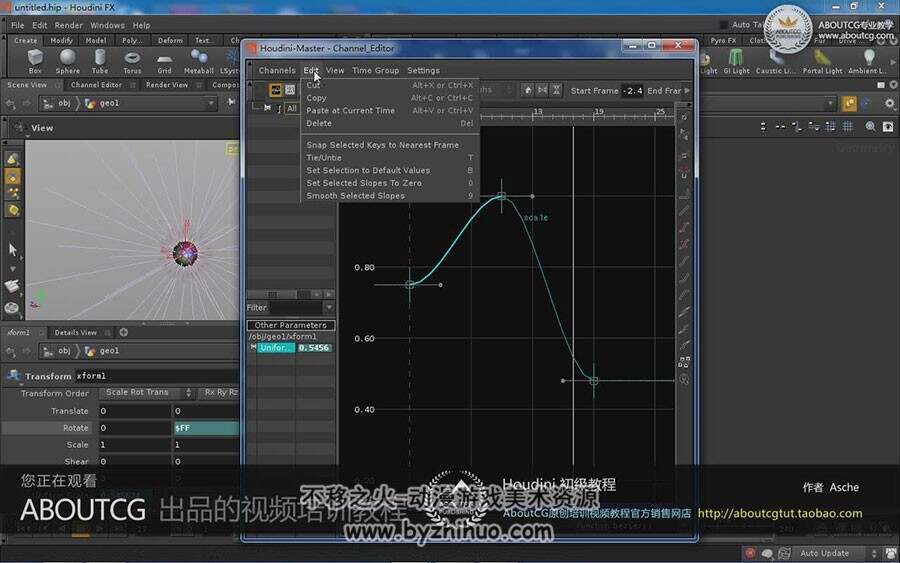Click the fit-vertical icon in Channel Editor toolbar
The height and width of the screenshot is (563, 900).
[557, 90]
